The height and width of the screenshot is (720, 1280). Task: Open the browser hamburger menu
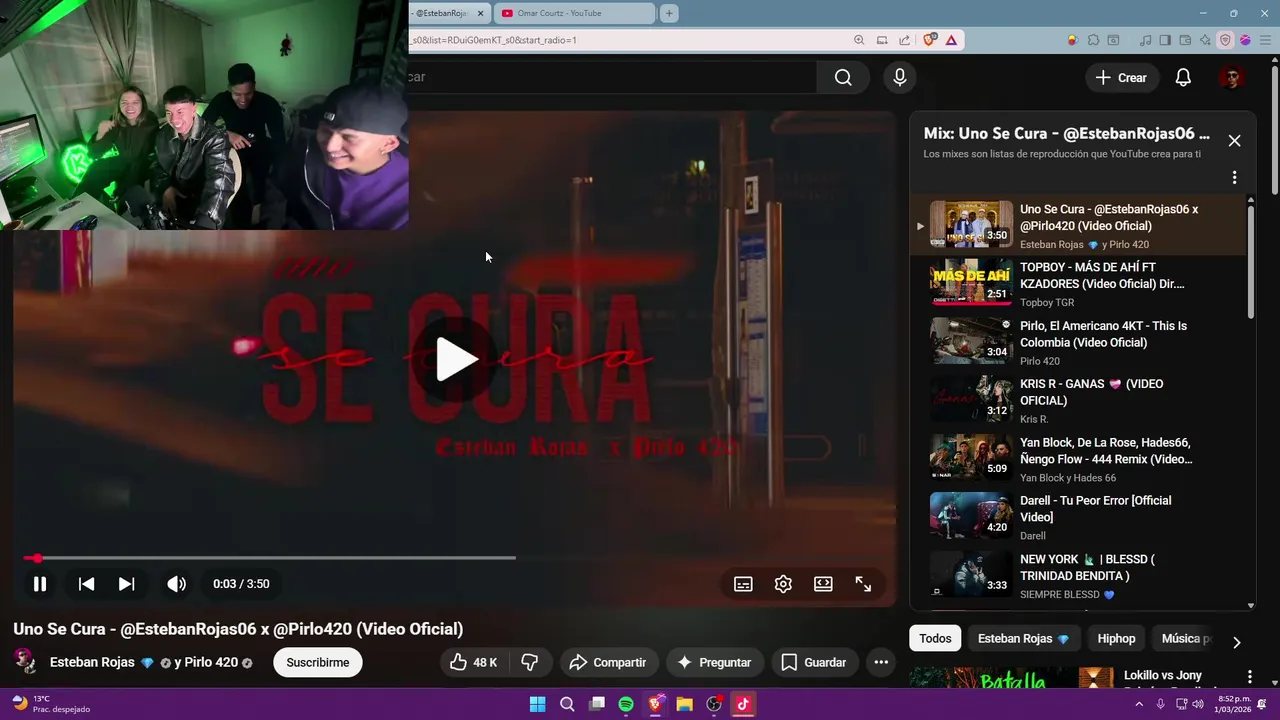[x=1264, y=40]
